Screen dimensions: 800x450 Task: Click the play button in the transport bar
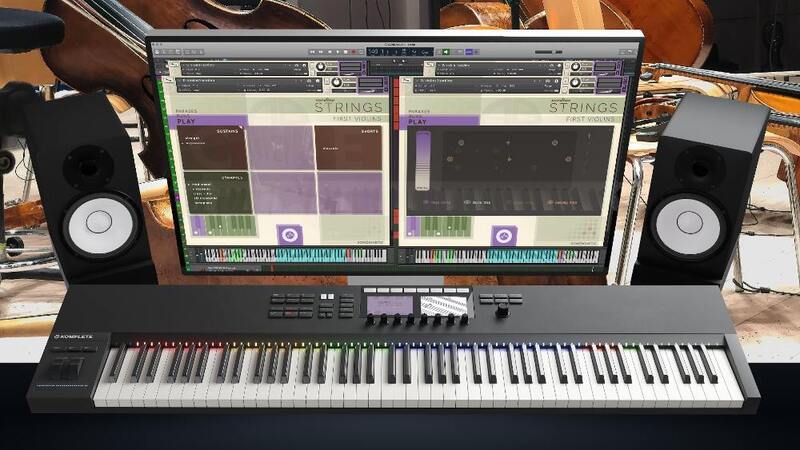click(x=337, y=52)
